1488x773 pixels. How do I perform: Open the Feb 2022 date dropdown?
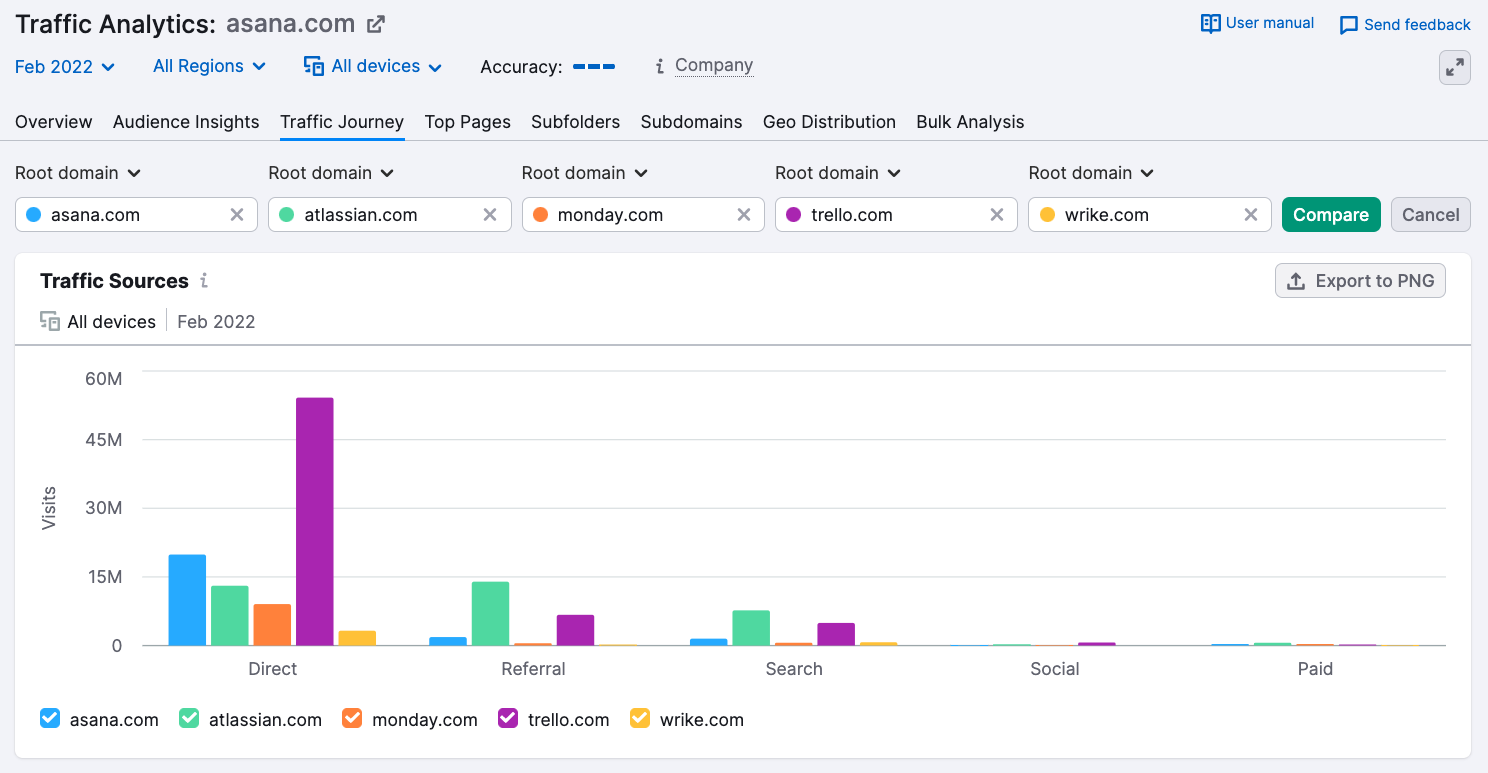pyautogui.click(x=65, y=67)
